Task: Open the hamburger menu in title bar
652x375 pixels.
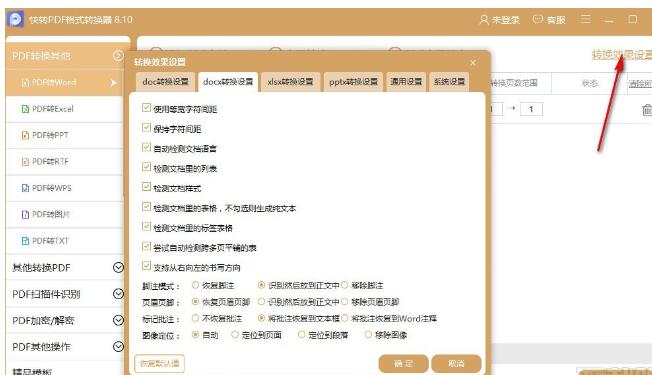Action: coord(585,19)
